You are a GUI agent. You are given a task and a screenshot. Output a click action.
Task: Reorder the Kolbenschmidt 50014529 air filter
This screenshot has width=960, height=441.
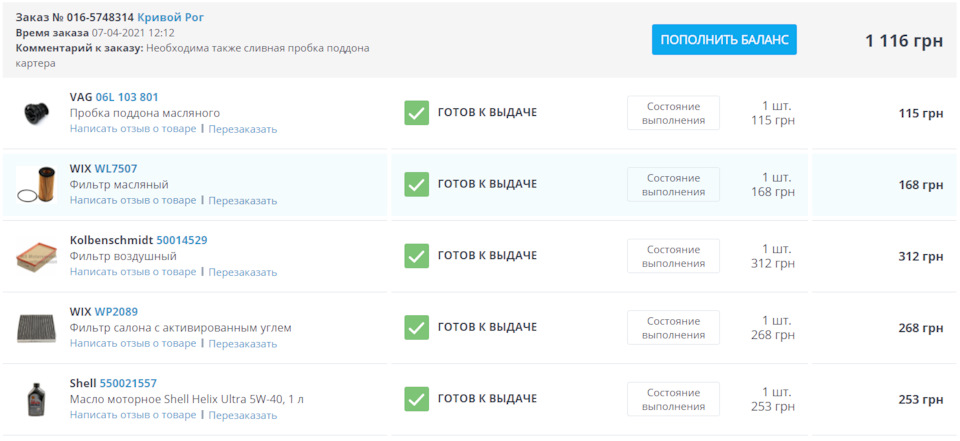click(x=242, y=273)
